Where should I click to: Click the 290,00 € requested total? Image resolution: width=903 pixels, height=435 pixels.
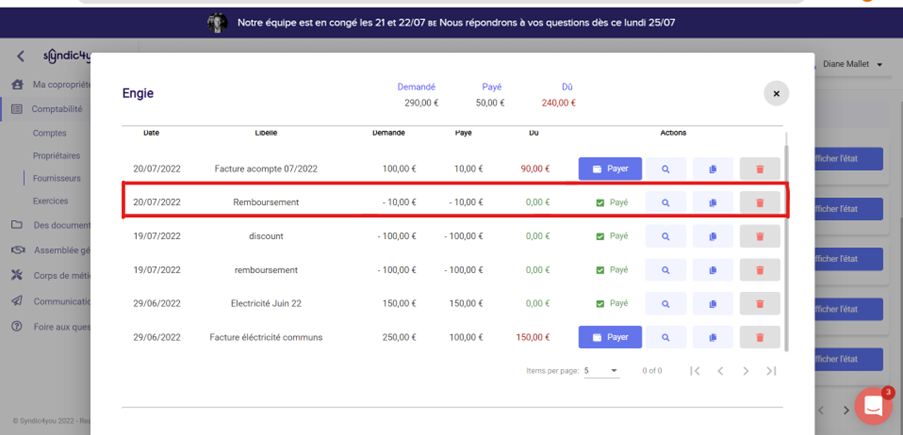[422, 103]
